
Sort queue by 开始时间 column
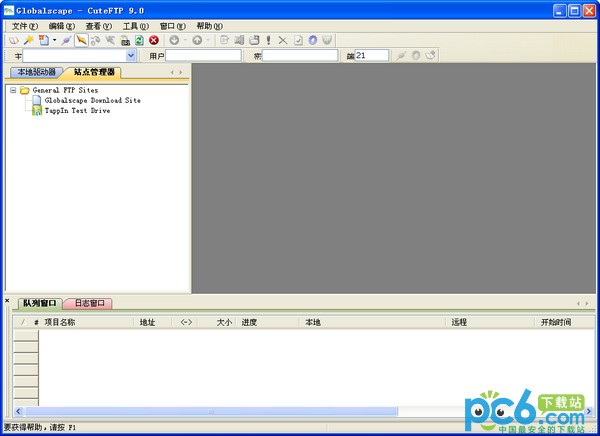click(x=564, y=322)
